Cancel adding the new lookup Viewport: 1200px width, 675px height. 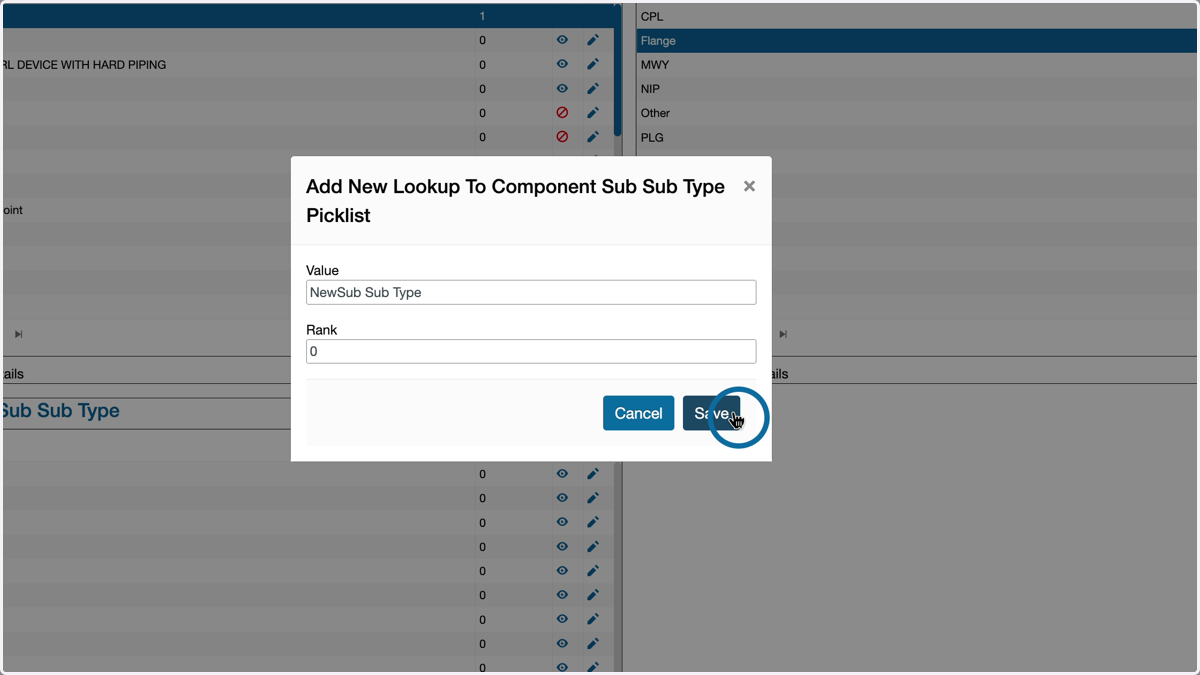[638, 413]
